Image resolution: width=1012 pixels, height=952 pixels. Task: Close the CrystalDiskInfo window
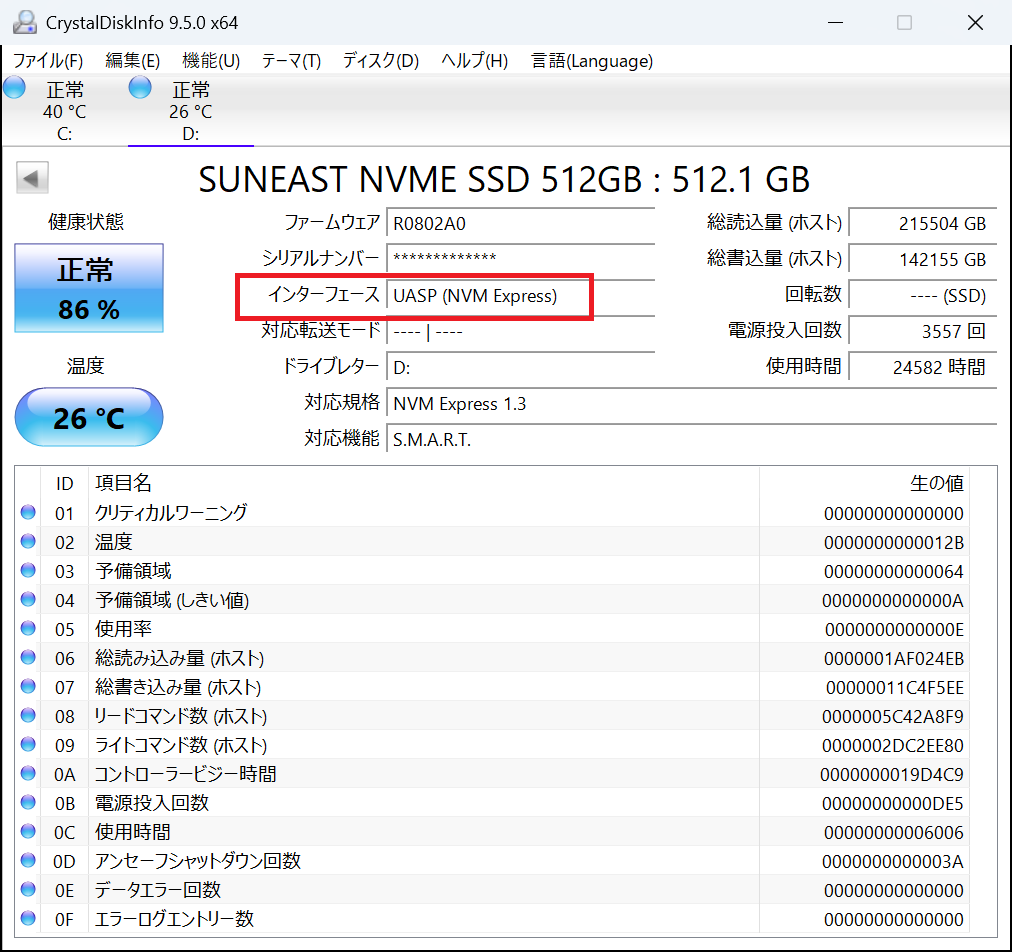(x=975, y=23)
